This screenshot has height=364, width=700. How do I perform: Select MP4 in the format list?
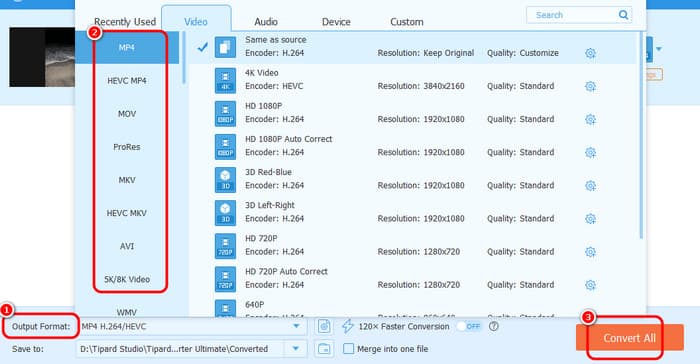point(127,47)
